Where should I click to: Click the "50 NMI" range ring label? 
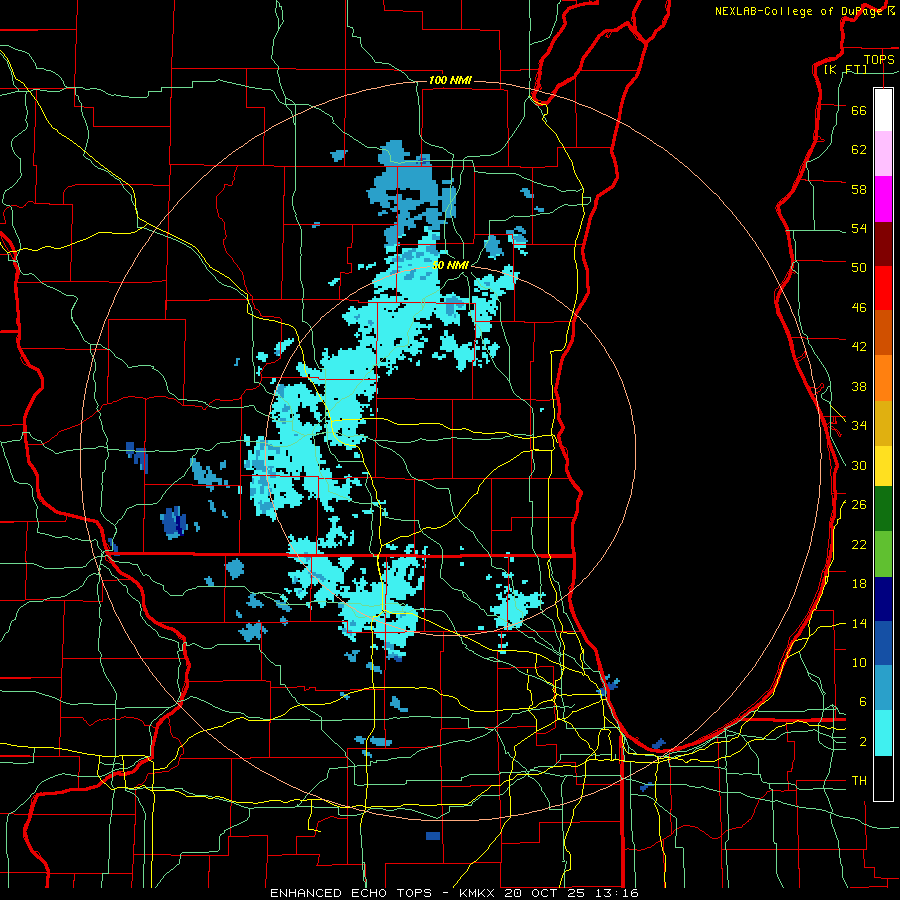tap(451, 265)
